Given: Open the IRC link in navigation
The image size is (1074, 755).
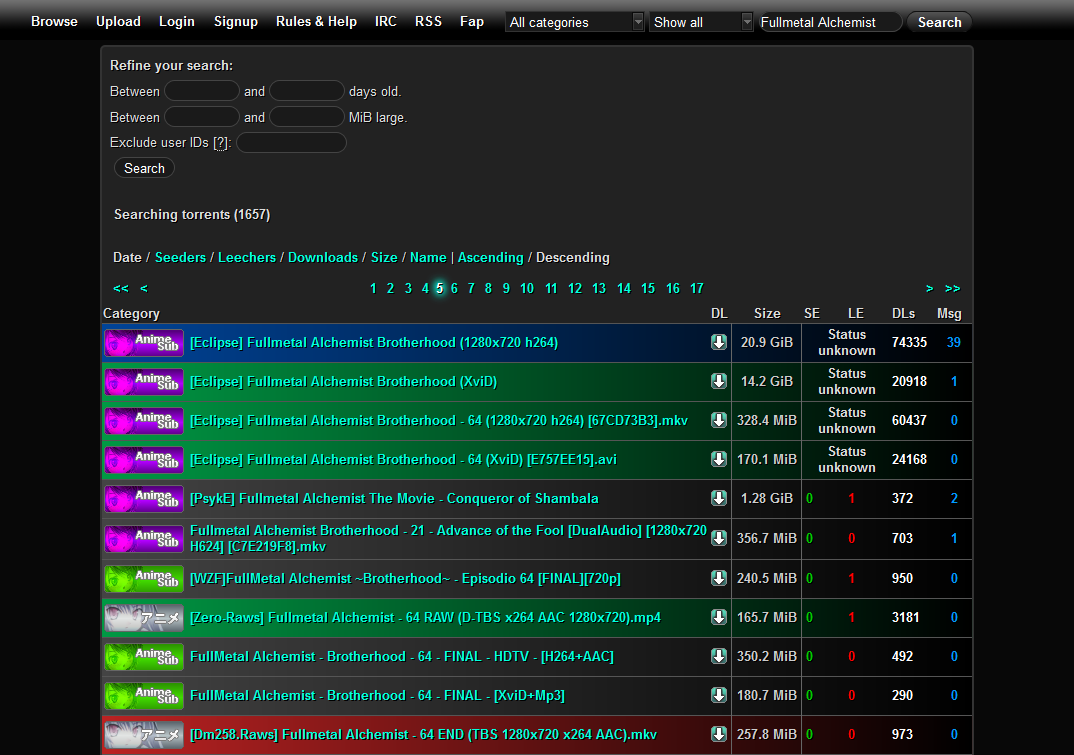Looking at the screenshot, I should [x=386, y=22].
